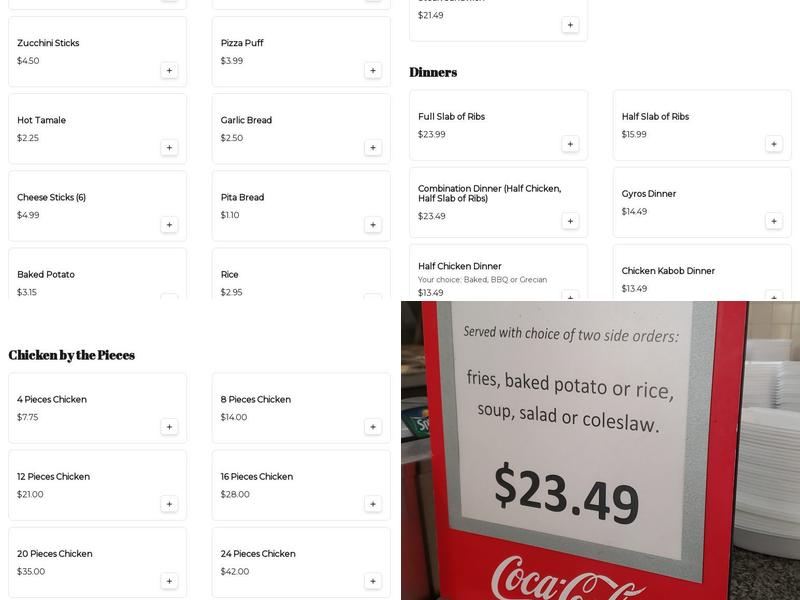Click plus icon for Hot Tamale
This screenshot has width=800, height=600.
(169, 148)
